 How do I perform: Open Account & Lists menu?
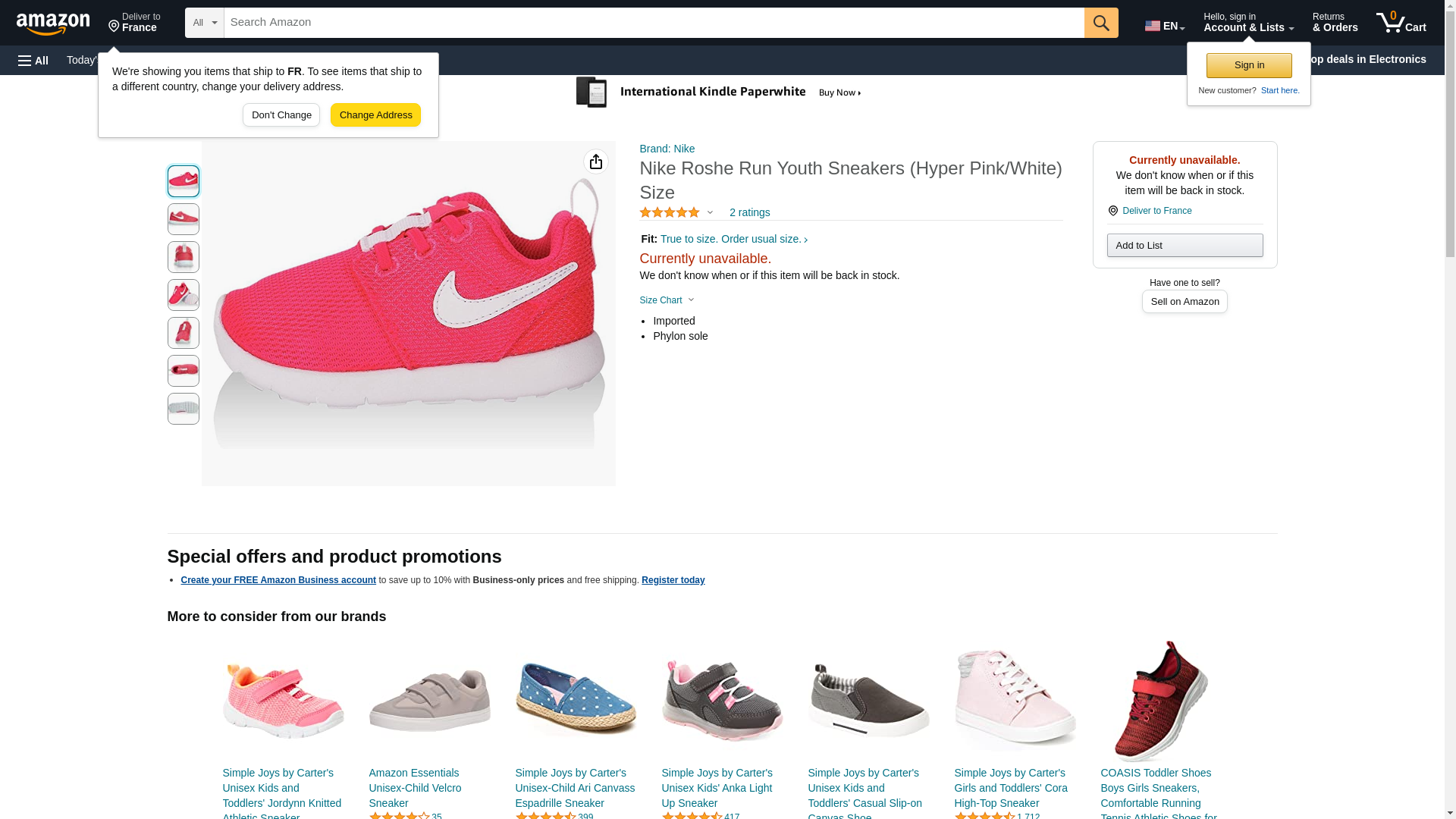(1248, 23)
